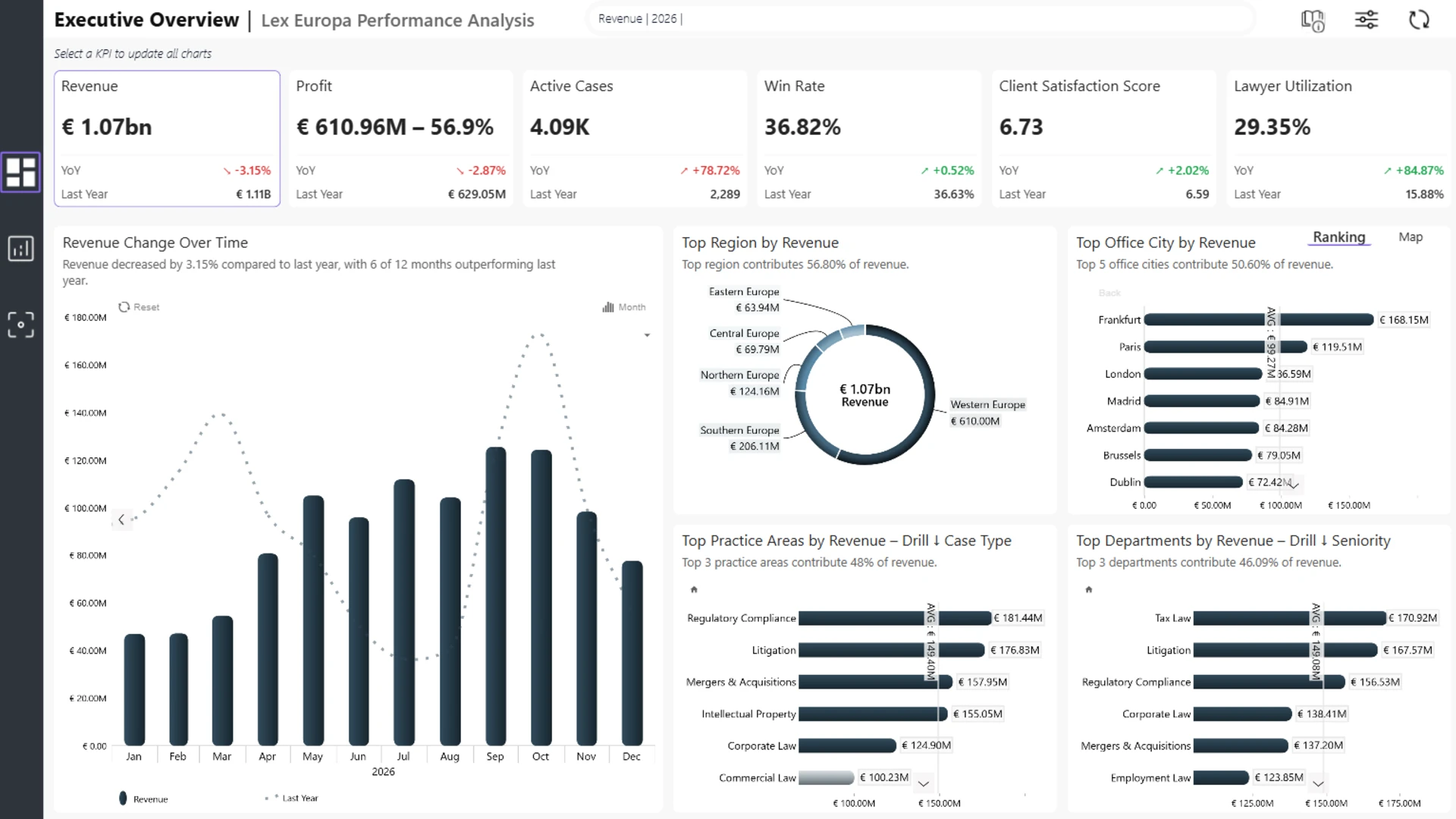Select the Active Cases KPI card
This screenshot has height=819, width=1456.
pyautogui.click(x=635, y=139)
